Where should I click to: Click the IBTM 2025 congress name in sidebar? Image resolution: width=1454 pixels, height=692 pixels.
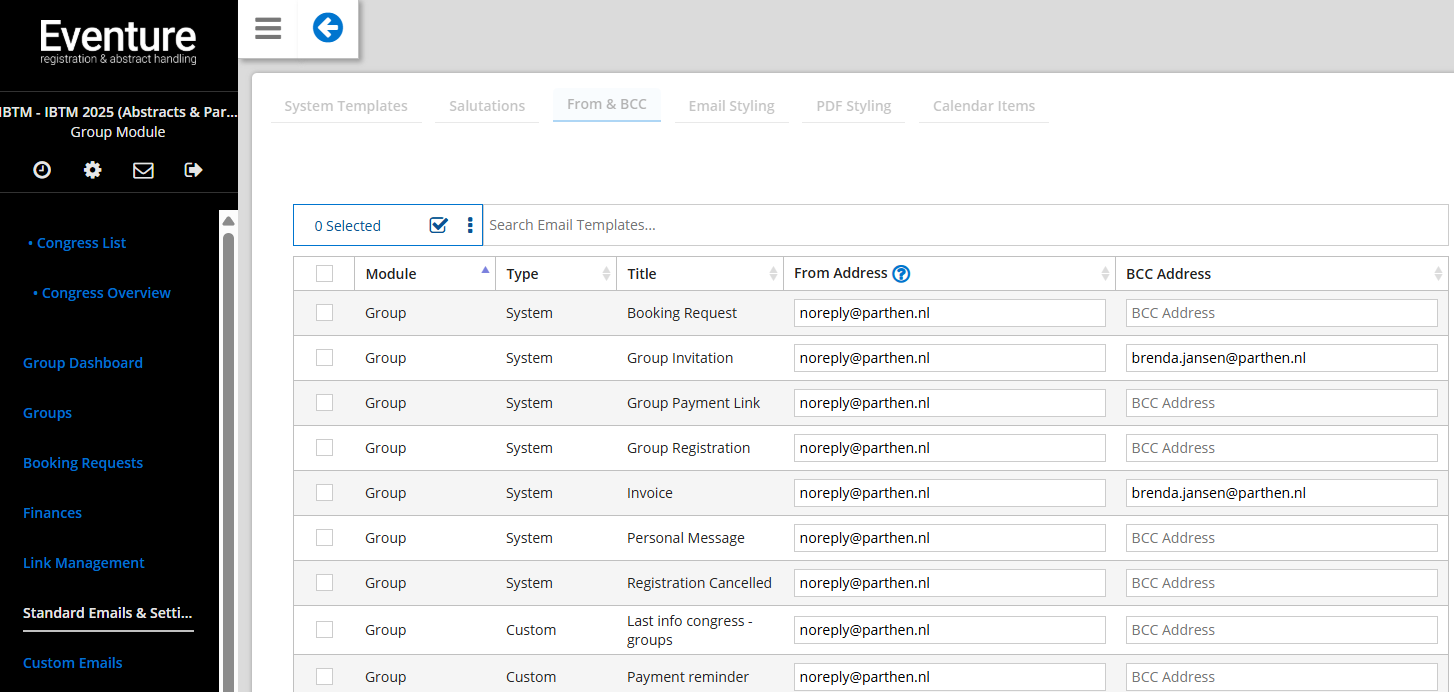119,112
